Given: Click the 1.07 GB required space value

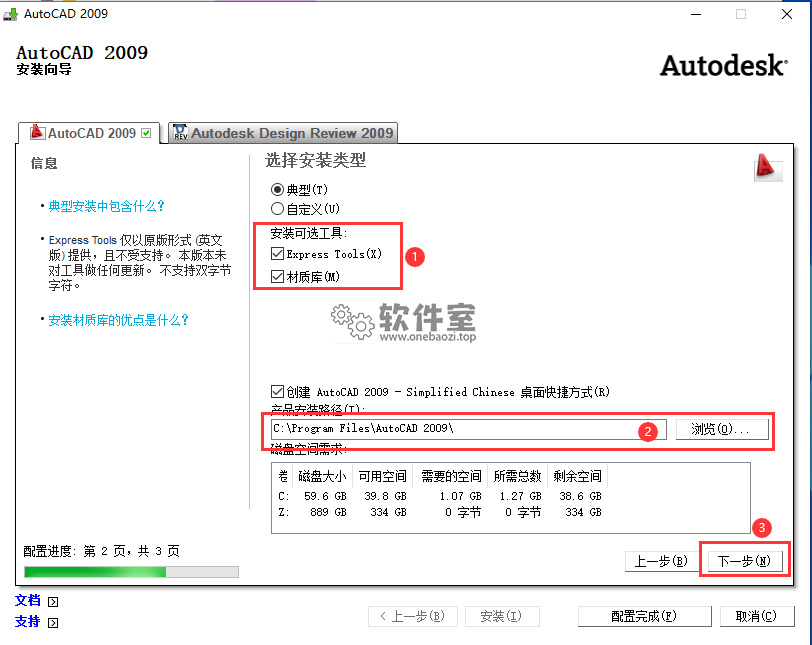Looking at the screenshot, I should (x=461, y=496).
